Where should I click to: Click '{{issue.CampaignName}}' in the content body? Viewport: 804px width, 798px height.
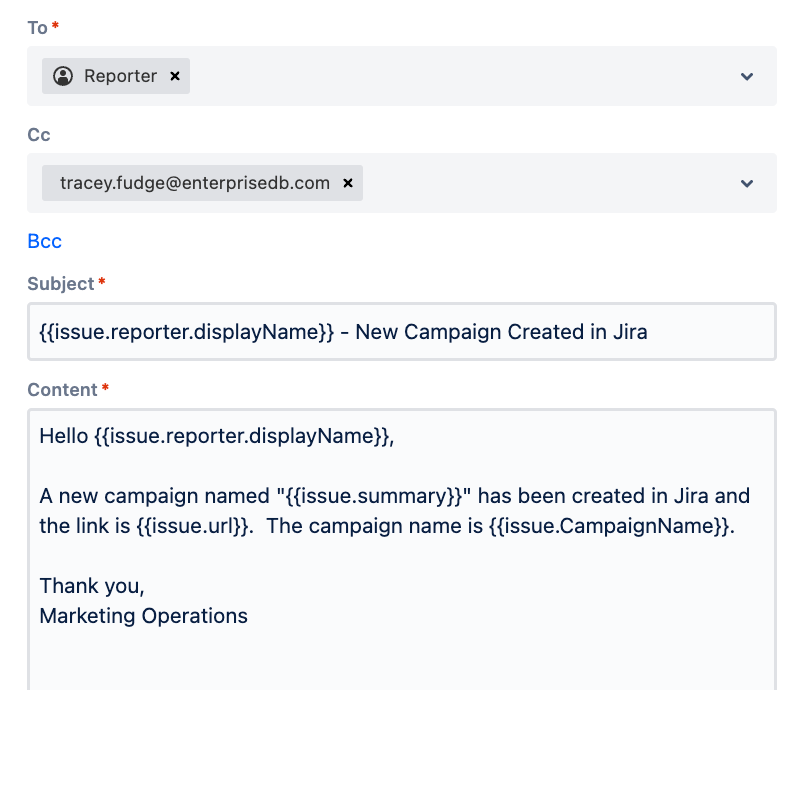tap(609, 526)
